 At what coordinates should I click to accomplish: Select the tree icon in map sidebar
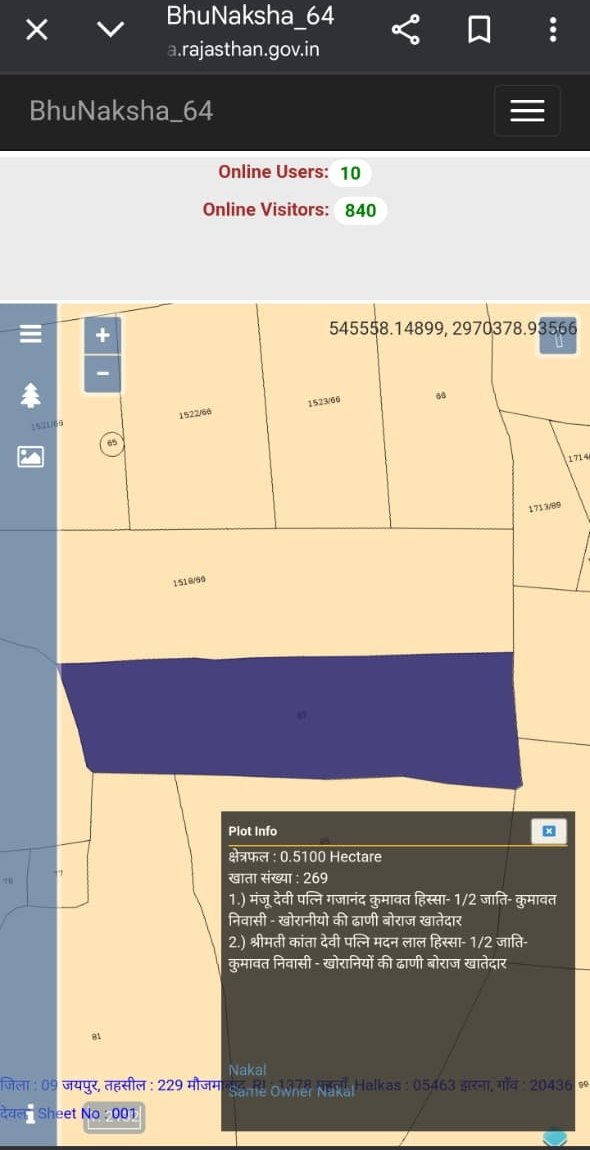coord(30,395)
